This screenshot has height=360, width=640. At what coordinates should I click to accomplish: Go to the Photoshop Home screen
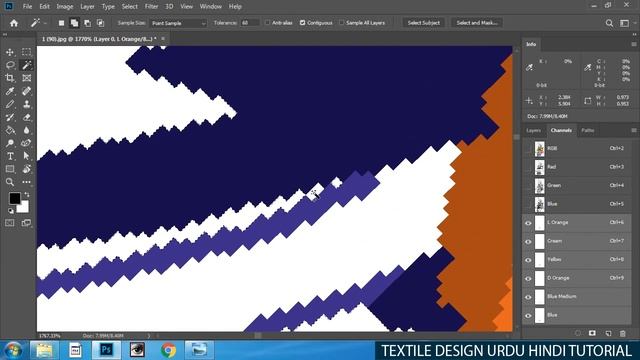[x=14, y=23]
